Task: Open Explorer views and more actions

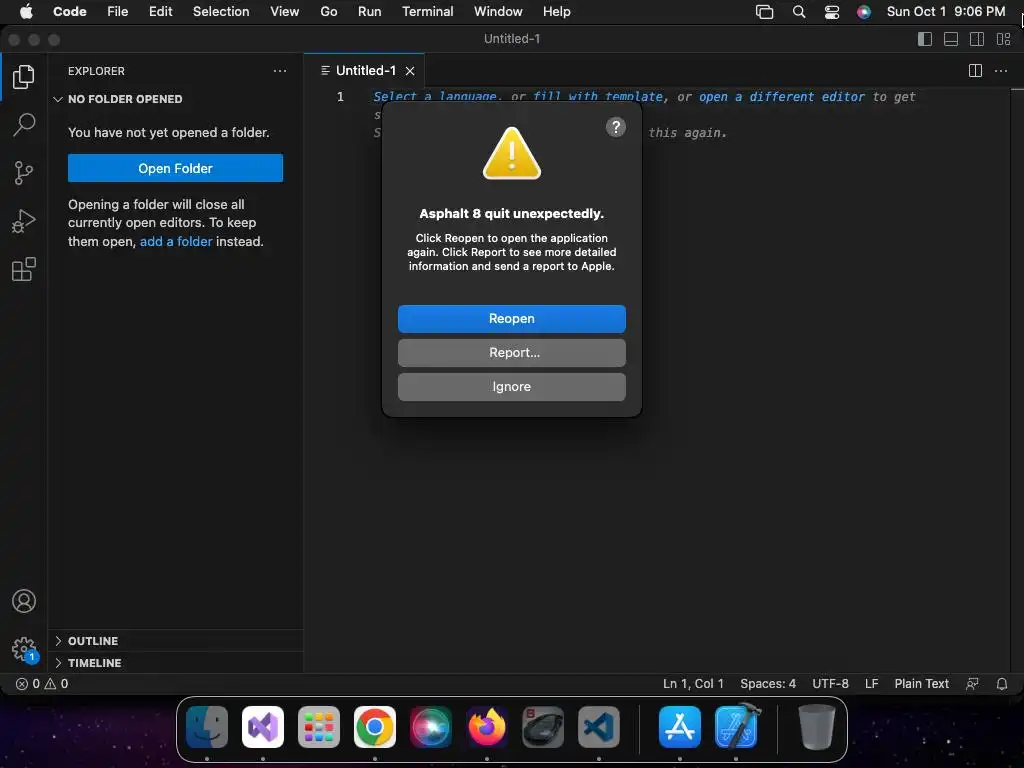Action: (x=280, y=71)
